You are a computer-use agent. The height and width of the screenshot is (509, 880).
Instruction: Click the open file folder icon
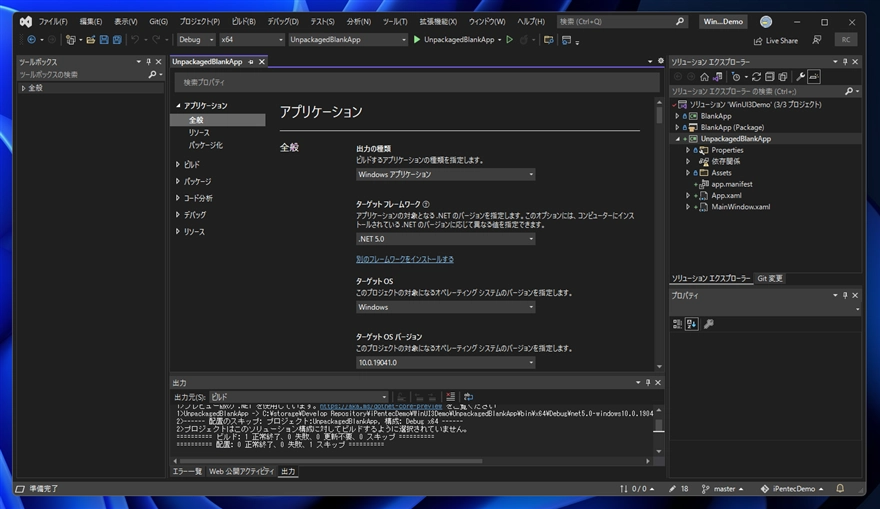(90, 40)
